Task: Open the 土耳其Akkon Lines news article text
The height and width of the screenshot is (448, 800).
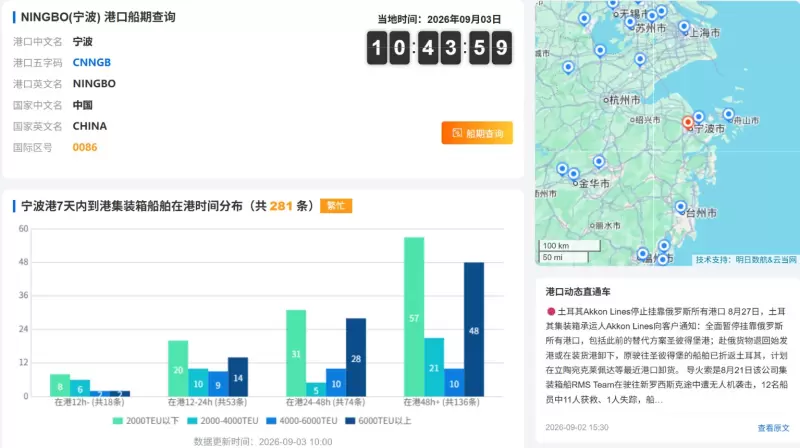Action: coord(666,355)
